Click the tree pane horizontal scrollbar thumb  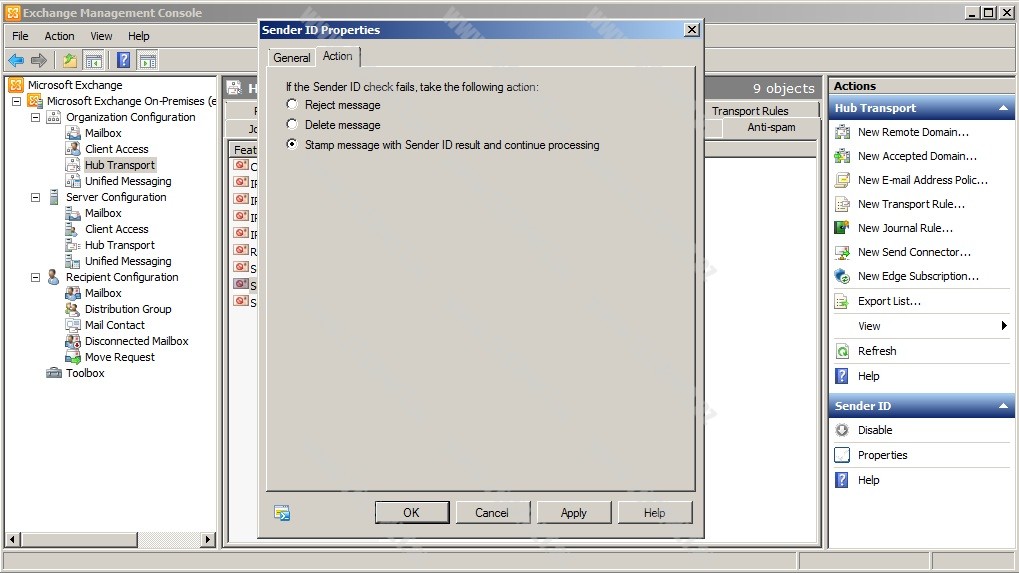tap(79, 539)
